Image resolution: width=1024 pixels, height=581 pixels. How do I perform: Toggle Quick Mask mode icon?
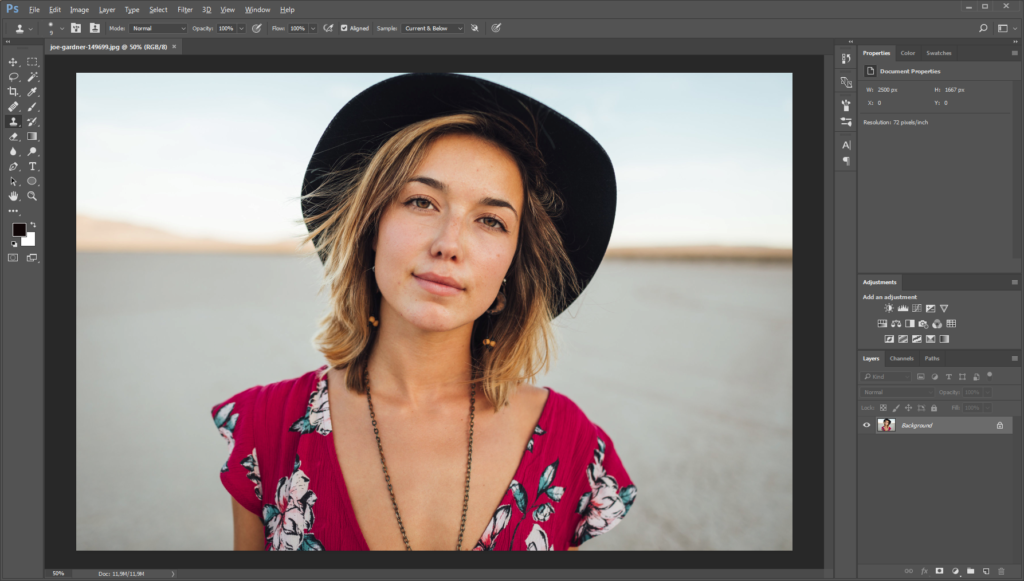pos(13,257)
